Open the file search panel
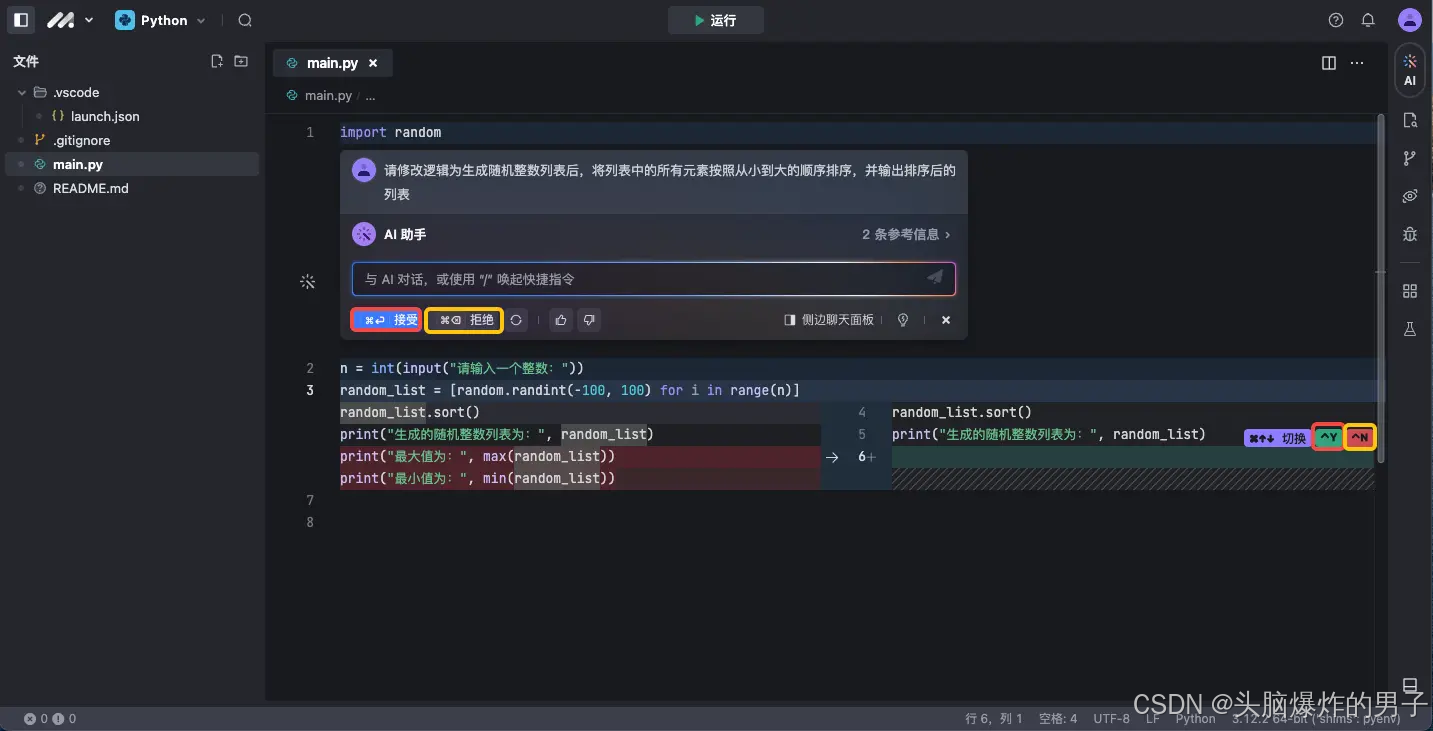This screenshot has height=731, width=1433. (1409, 119)
